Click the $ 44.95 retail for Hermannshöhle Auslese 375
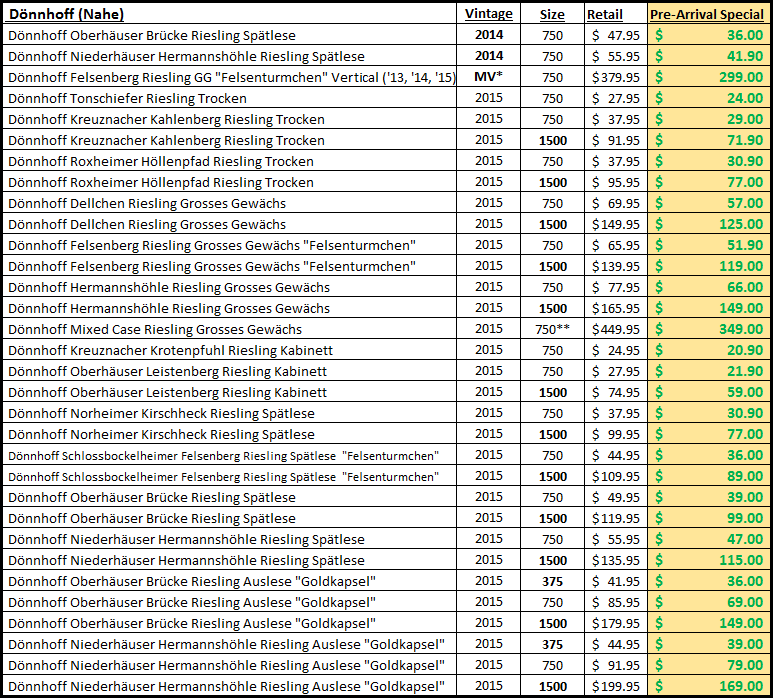 pyautogui.click(x=616, y=644)
